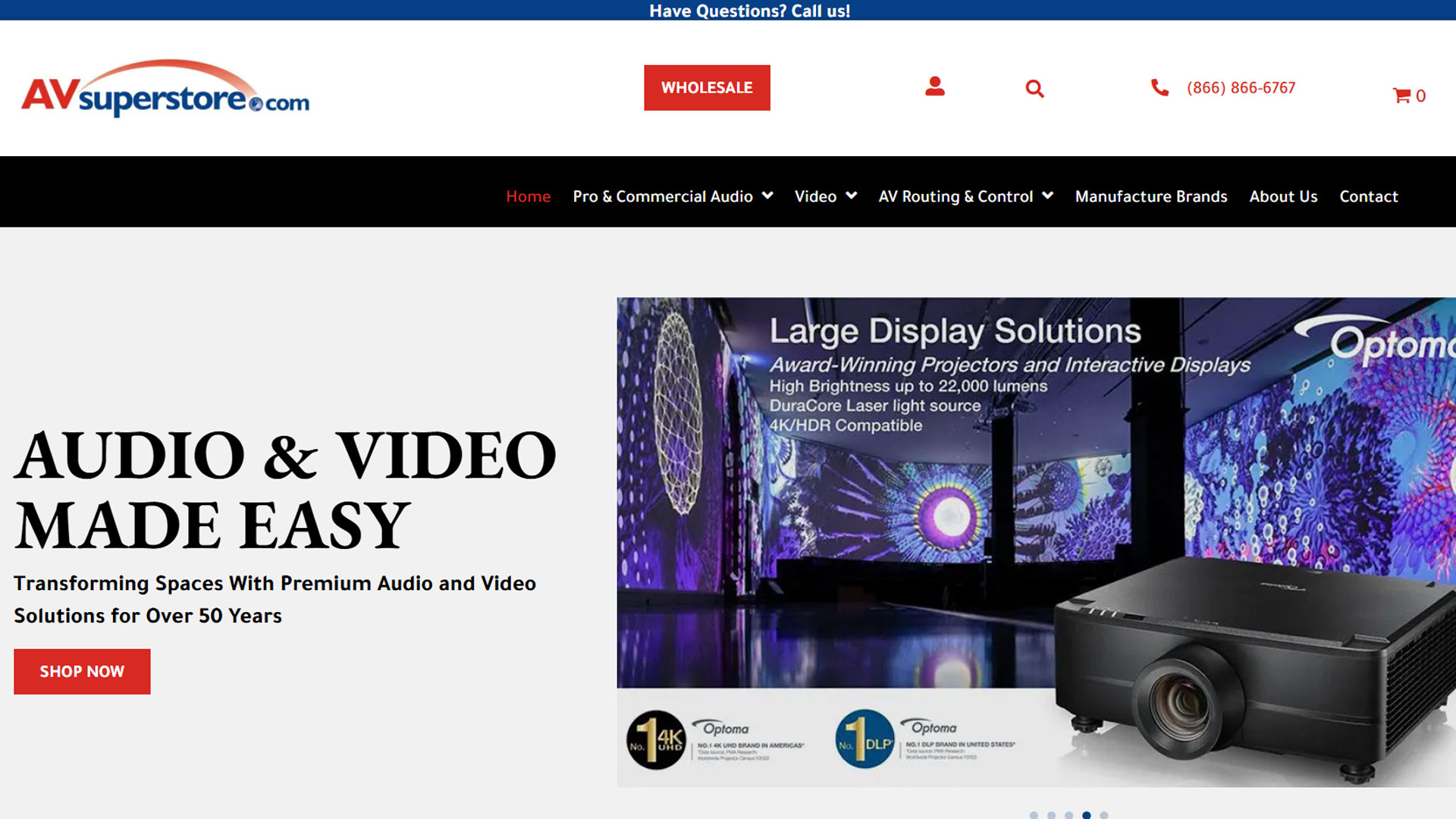Click the WHOLESALE button

[707, 88]
